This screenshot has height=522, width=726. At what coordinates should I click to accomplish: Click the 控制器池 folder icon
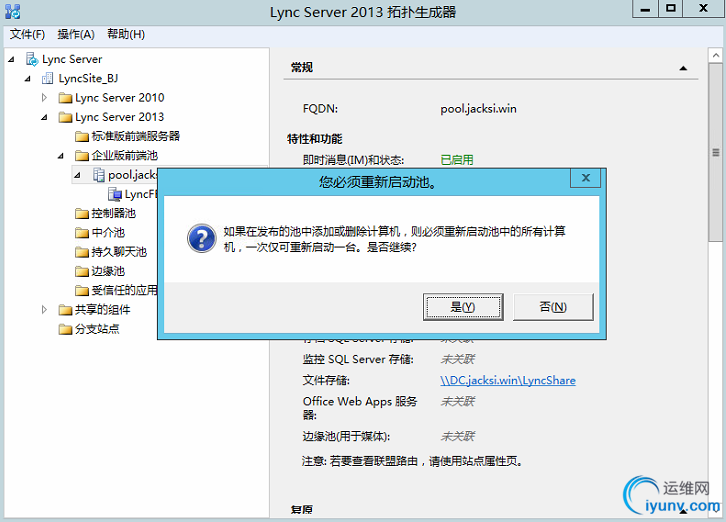[x=82, y=214]
